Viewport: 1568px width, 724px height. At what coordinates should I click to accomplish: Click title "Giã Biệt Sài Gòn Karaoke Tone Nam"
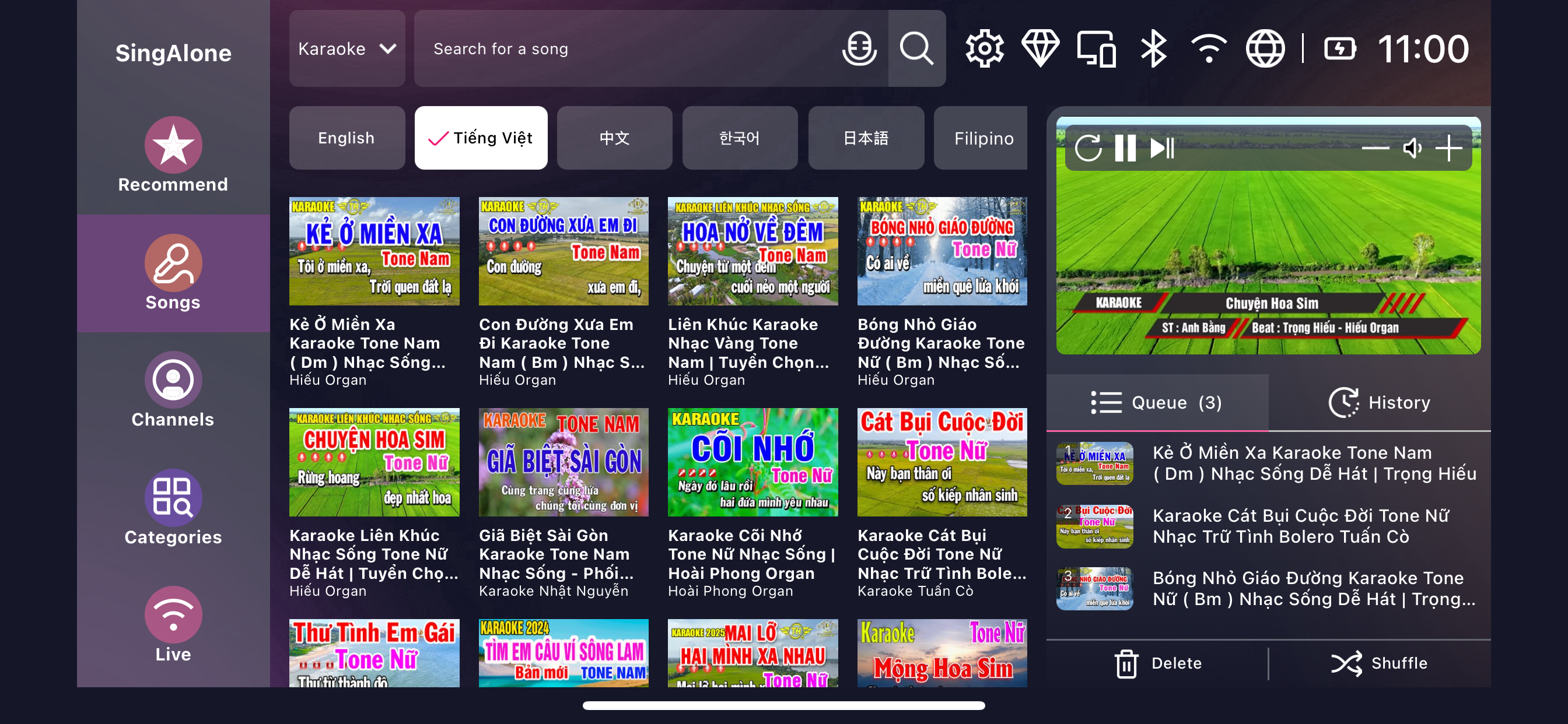tap(557, 554)
